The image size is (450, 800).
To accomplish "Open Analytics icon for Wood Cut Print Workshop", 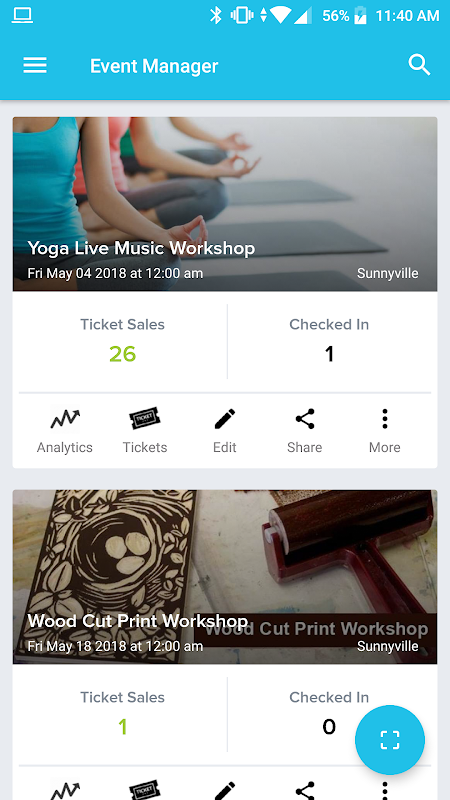I will pyautogui.click(x=65, y=790).
